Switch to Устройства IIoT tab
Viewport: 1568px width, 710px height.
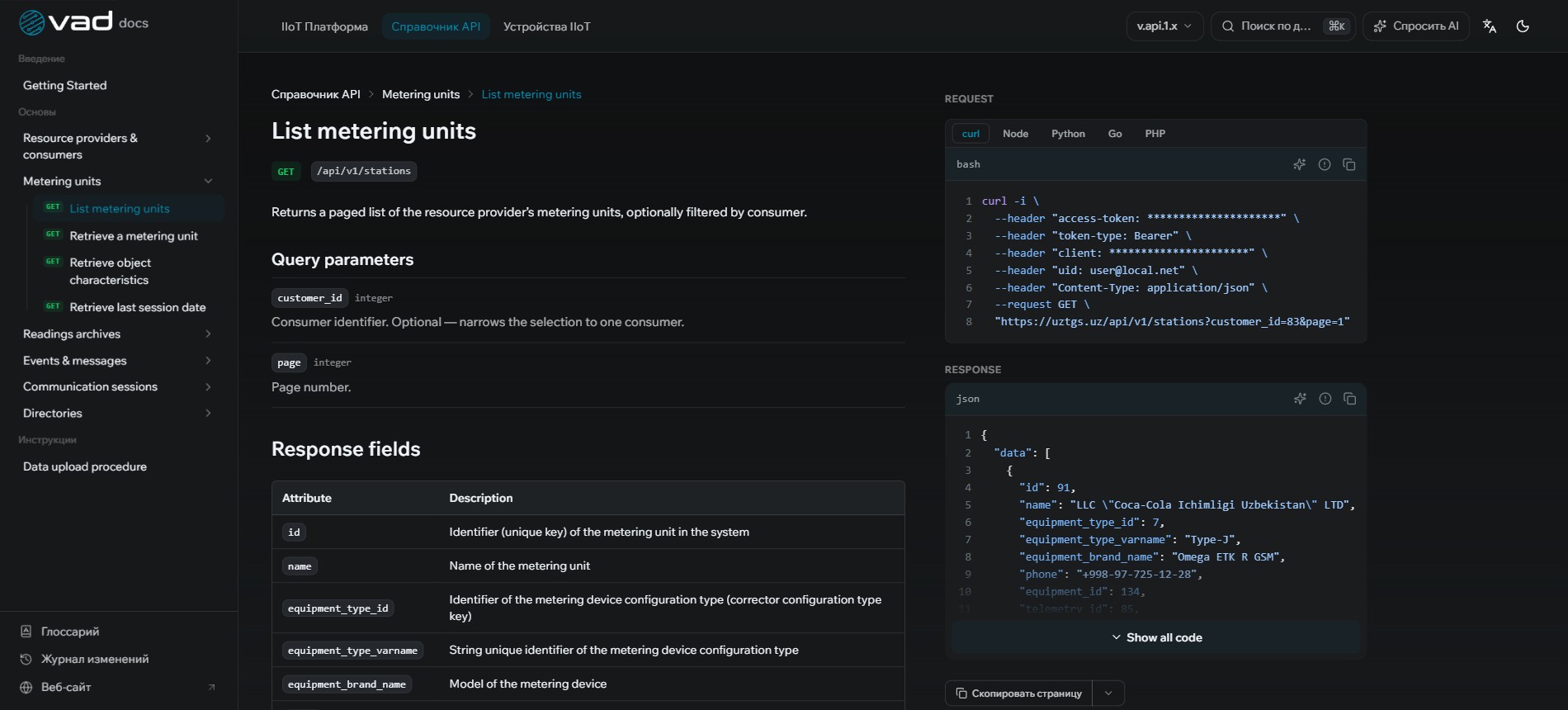pos(546,26)
